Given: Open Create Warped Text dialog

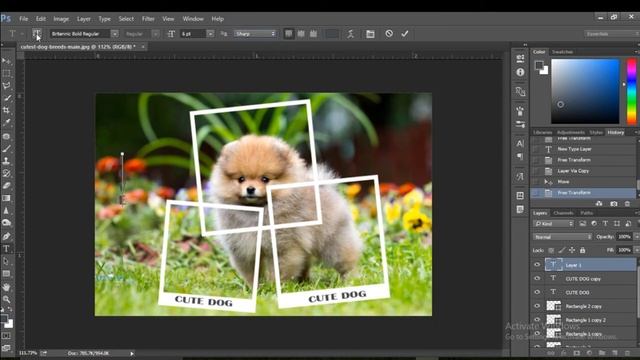Looking at the screenshot, I should tap(351, 34).
